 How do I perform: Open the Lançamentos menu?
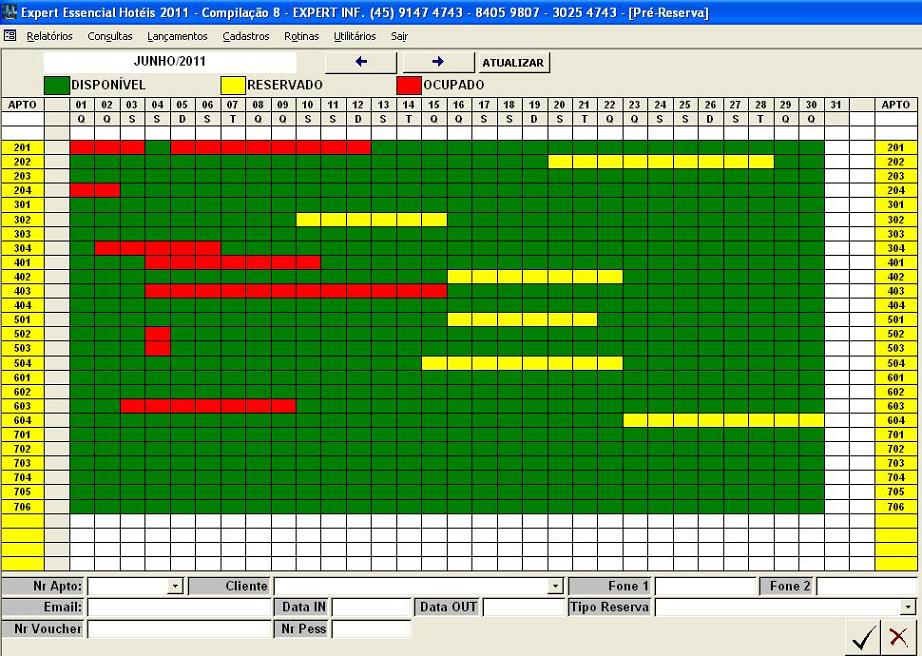(x=177, y=36)
